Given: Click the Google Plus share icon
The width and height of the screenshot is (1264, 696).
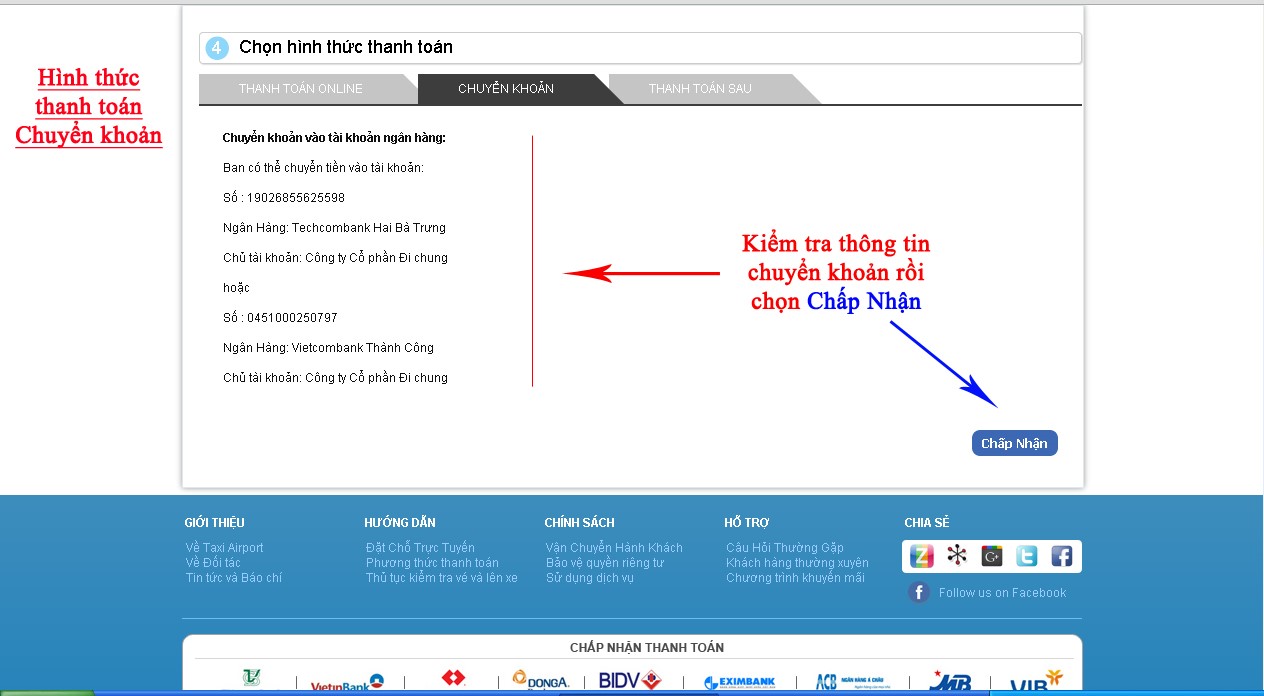Looking at the screenshot, I should 992,556.
